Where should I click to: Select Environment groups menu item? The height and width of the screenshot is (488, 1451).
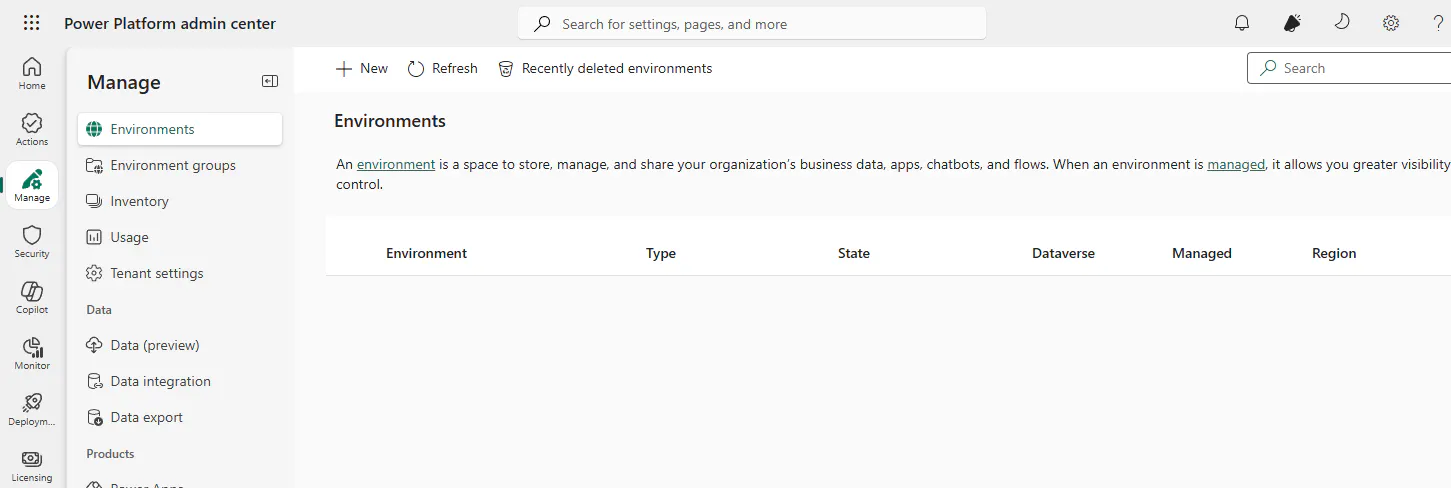point(173,165)
